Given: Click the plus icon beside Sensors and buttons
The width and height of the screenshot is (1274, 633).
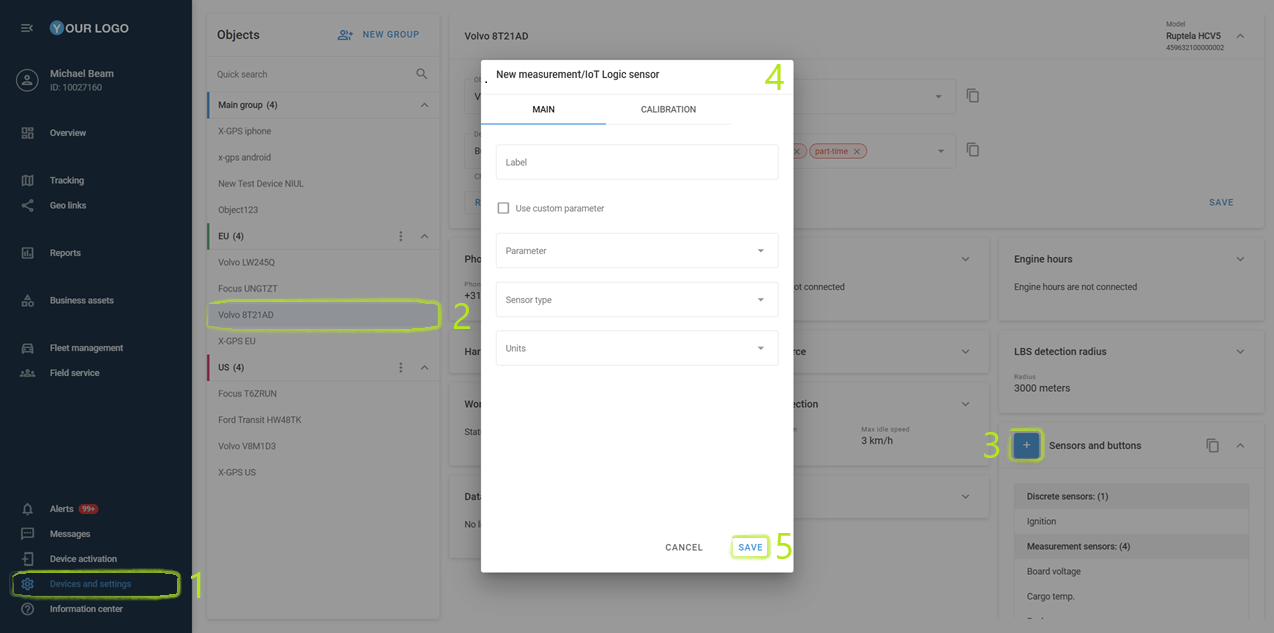Looking at the screenshot, I should click(1026, 445).
